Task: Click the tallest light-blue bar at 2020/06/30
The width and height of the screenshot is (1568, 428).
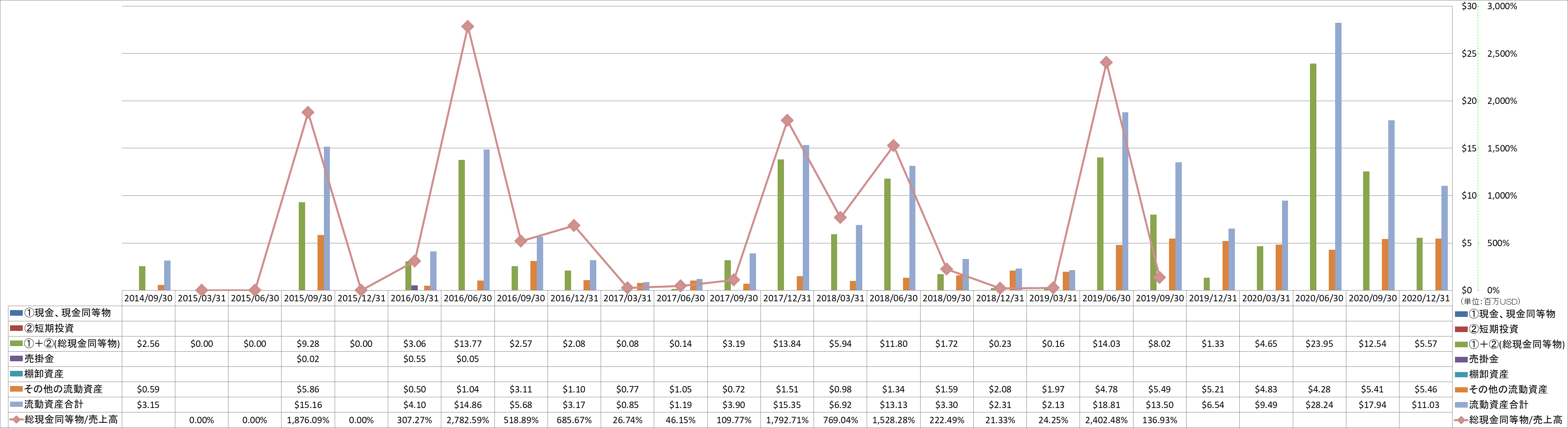Action: pos(1338,157)
